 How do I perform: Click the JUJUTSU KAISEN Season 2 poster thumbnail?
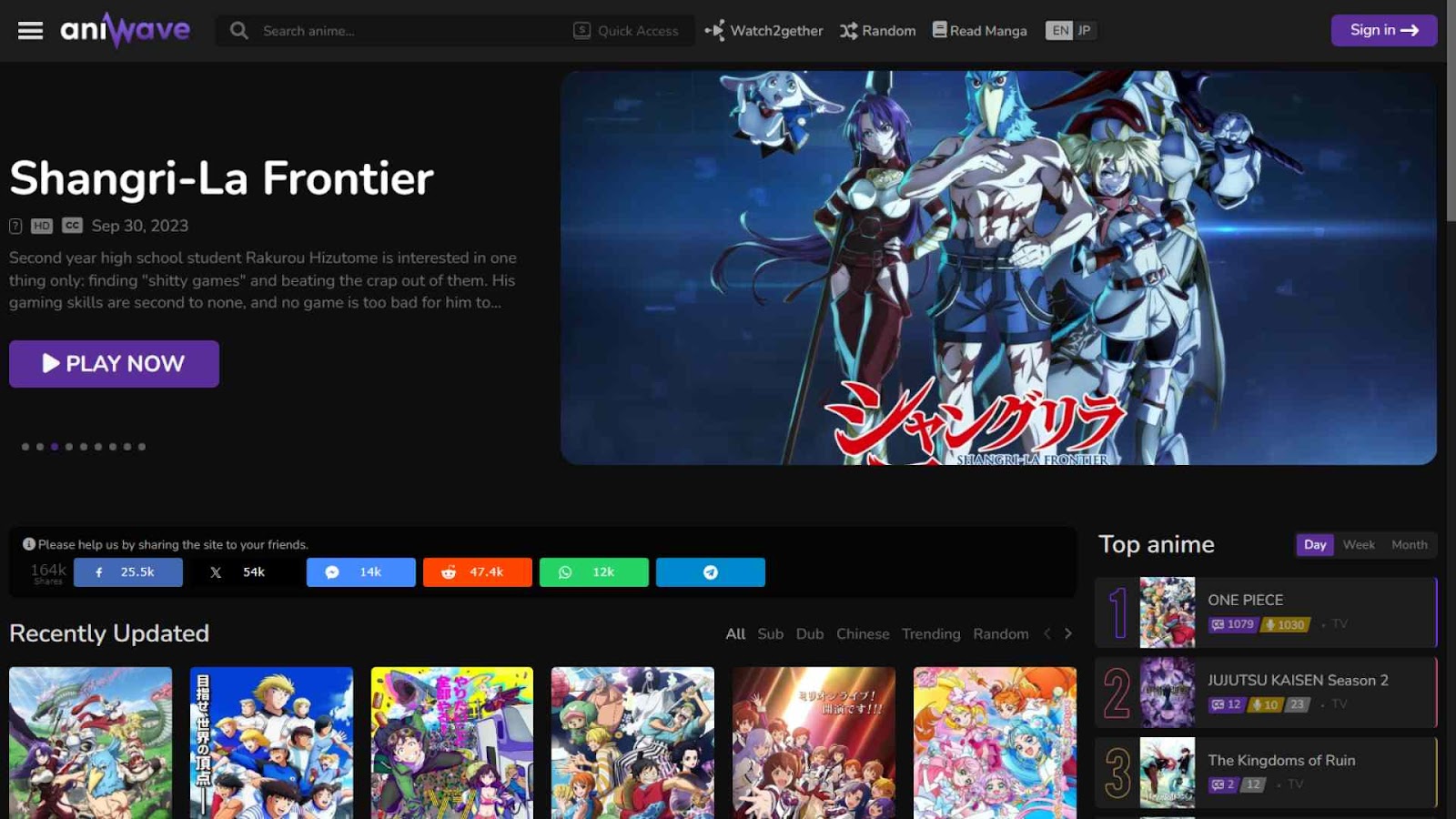(1168, 693)
